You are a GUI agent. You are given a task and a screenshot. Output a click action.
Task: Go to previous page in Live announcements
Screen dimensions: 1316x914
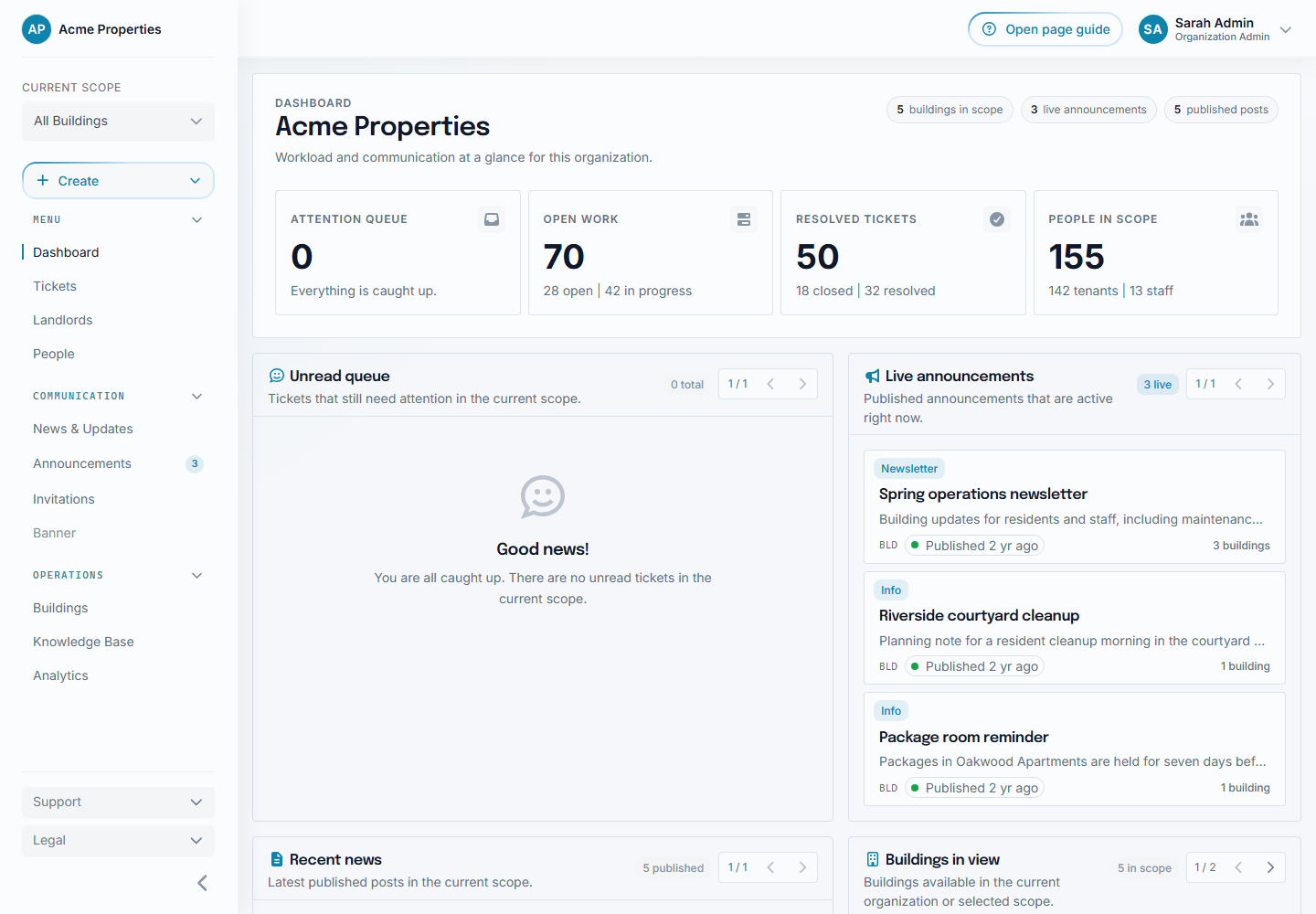pyautogui.click(x=1238, y=384)
